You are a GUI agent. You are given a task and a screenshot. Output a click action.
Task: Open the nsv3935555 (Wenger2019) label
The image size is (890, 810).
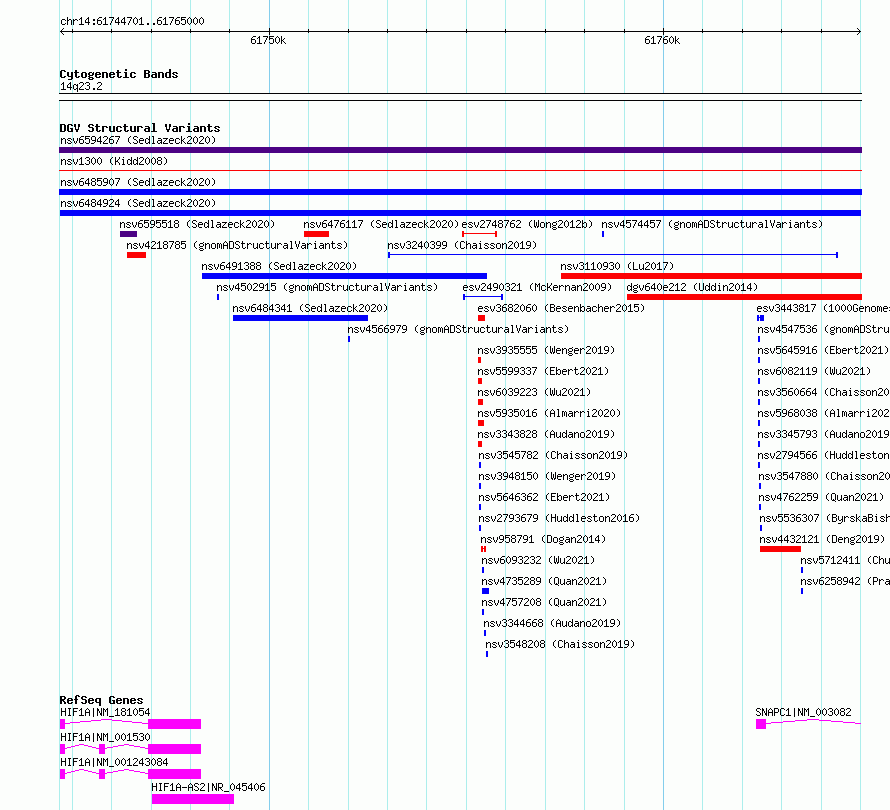pyautogui.click(x=546, y=350)
